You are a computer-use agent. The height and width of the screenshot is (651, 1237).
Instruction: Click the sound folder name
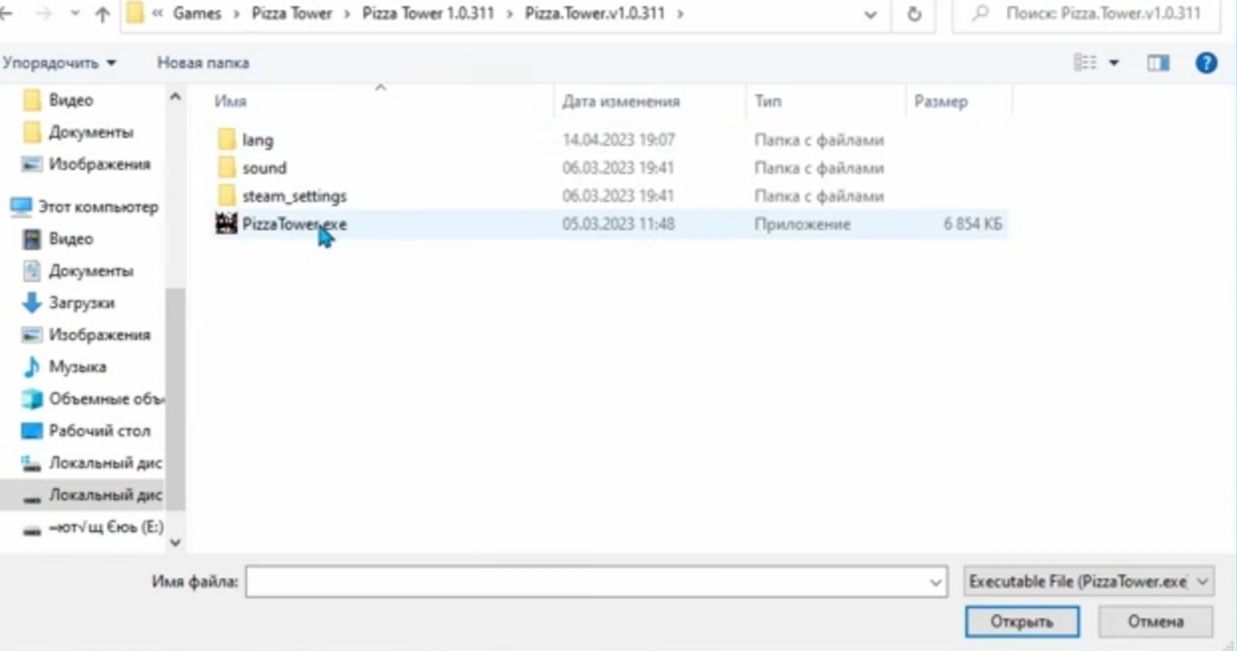[x=264, y=168]
